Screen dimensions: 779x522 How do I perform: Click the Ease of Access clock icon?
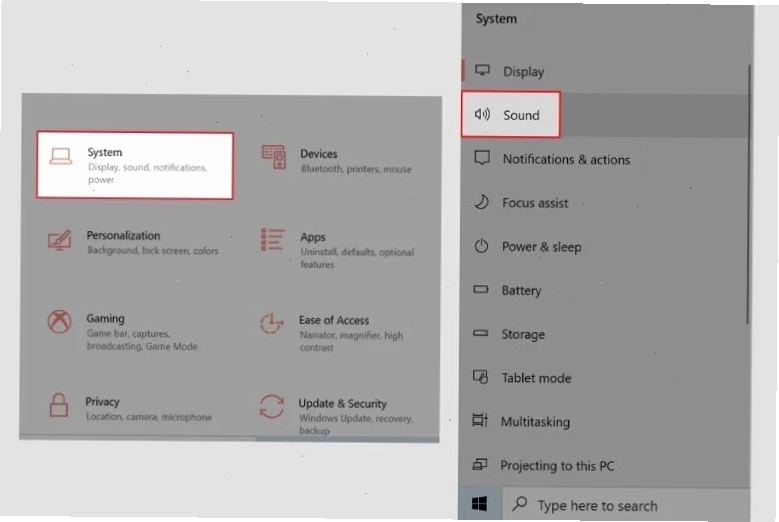click(x=271, y=324)
